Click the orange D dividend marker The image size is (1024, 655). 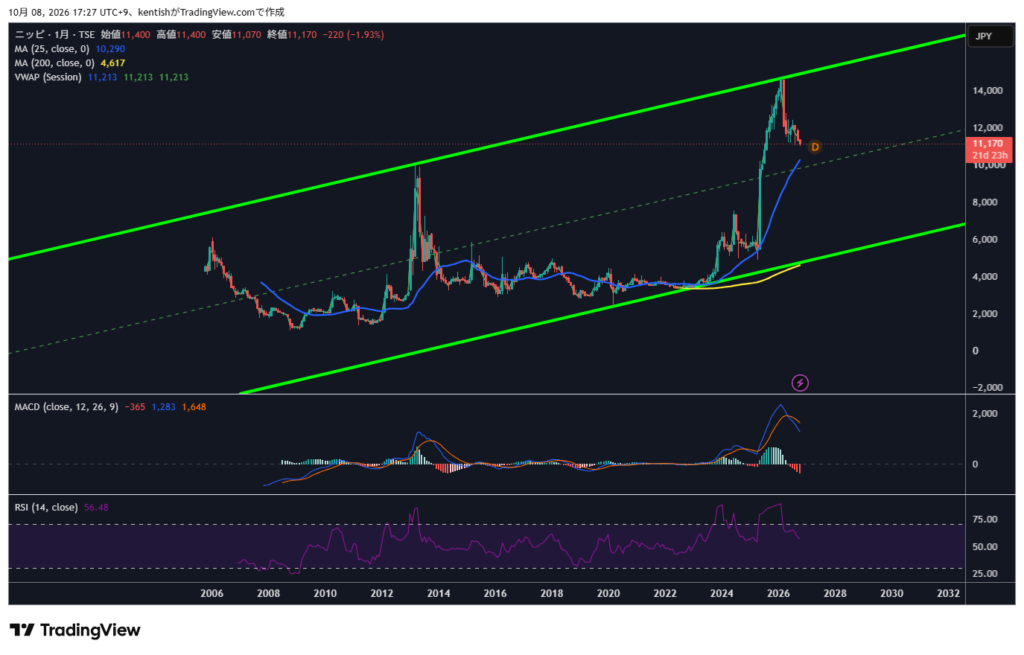[x=814, y=148]
